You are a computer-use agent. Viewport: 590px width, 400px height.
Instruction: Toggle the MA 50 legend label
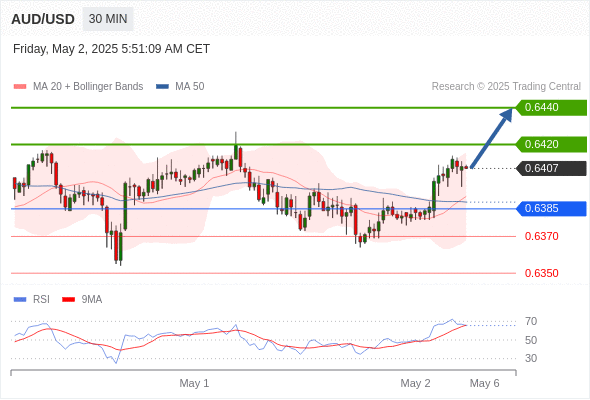190,87
